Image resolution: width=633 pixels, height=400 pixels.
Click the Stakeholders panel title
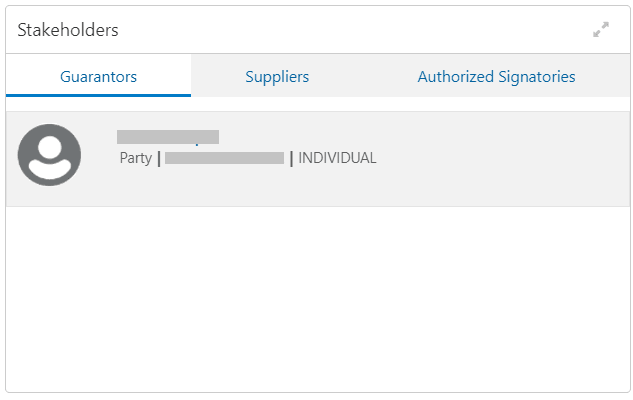point(68,30)
